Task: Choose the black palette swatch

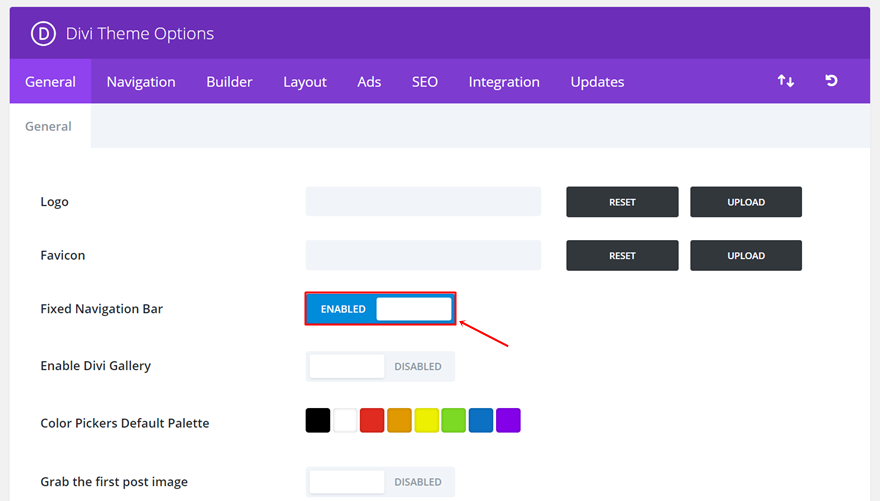Action: click(318, 421)
